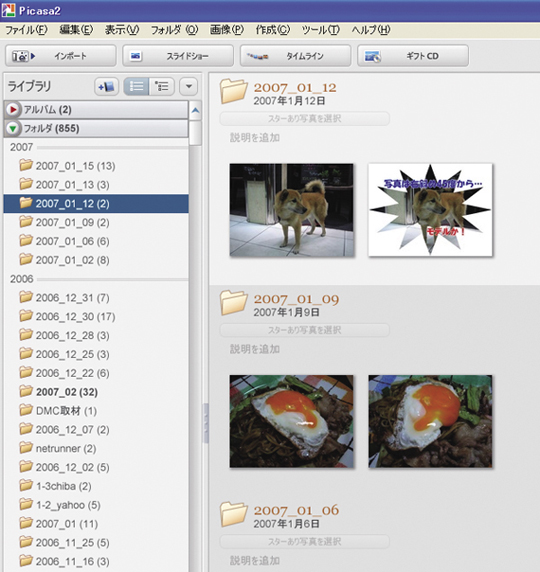Select the first fried egg photo thumbnail
Screen dimensions: 540x572
pyautogui.click(x=292, y=421)
